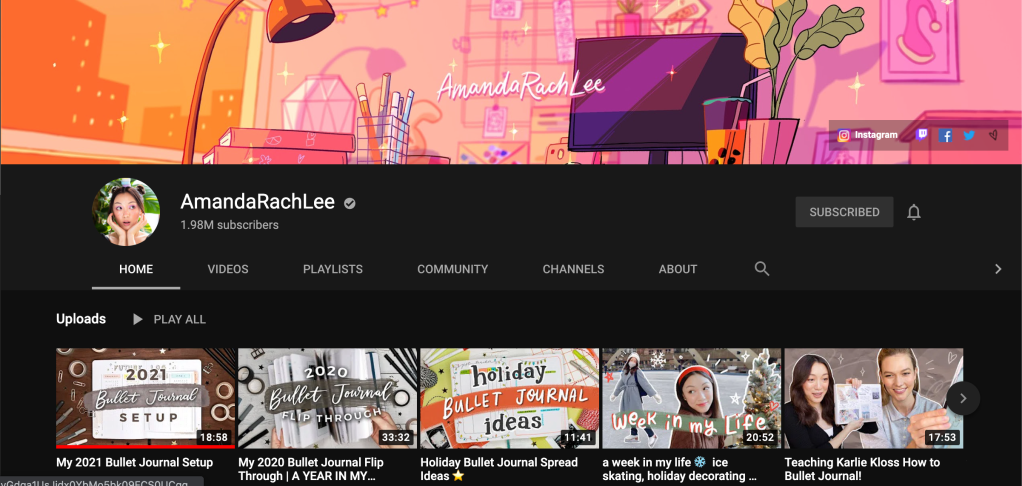1022x486 pixels.
Task: Switch to the Videos tab
Action: [228, 269]
